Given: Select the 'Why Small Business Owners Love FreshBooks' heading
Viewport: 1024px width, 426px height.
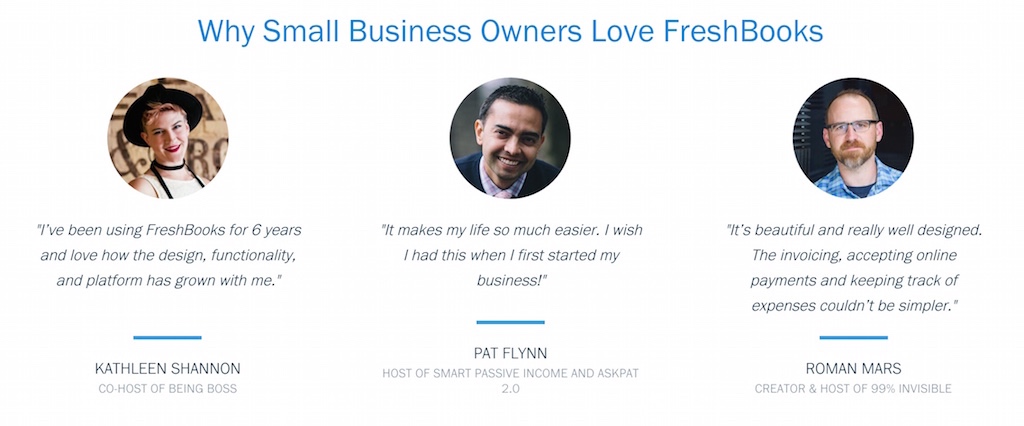Looking at the screenshot, I should point(510,31).
